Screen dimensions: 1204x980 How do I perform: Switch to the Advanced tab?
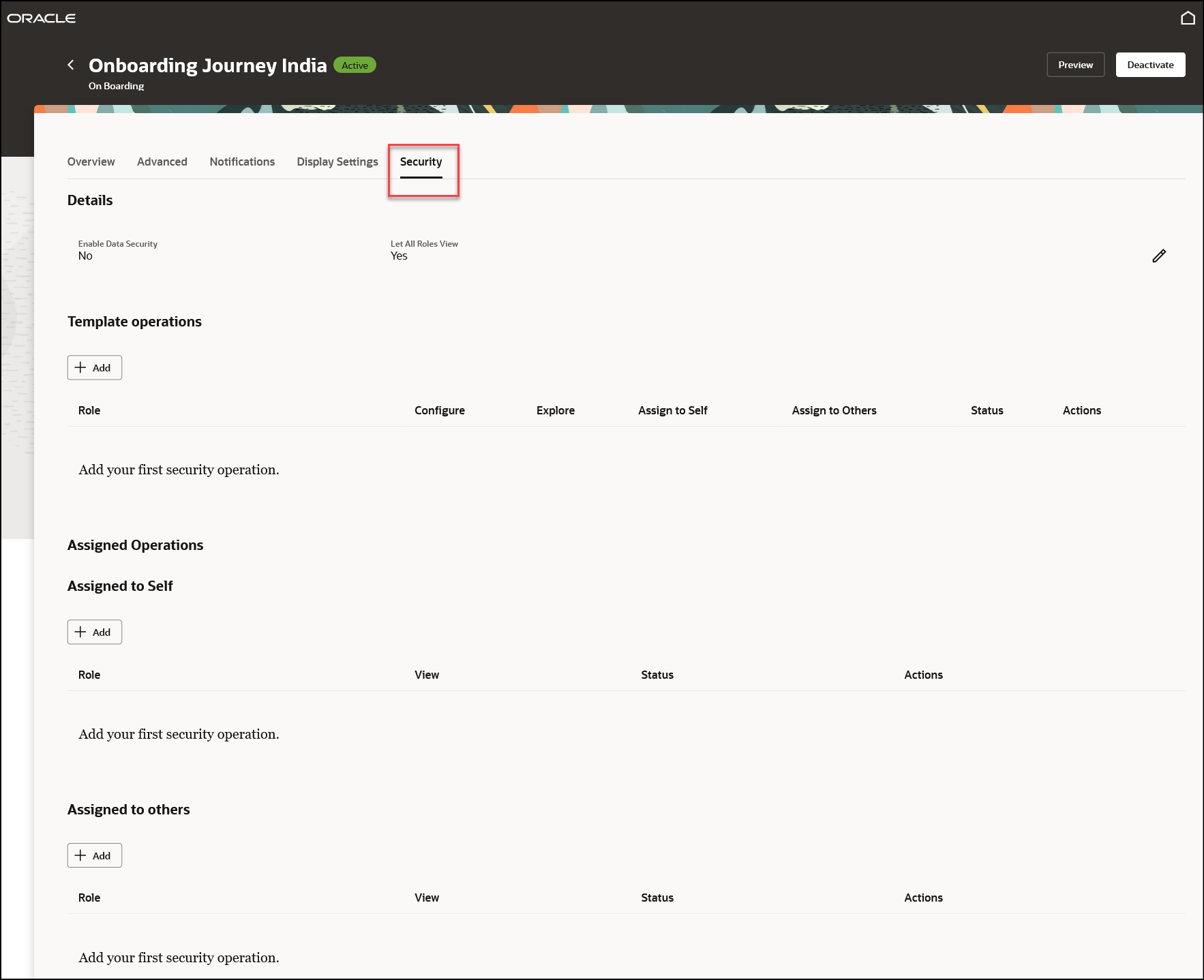click(x=162, y=162)
